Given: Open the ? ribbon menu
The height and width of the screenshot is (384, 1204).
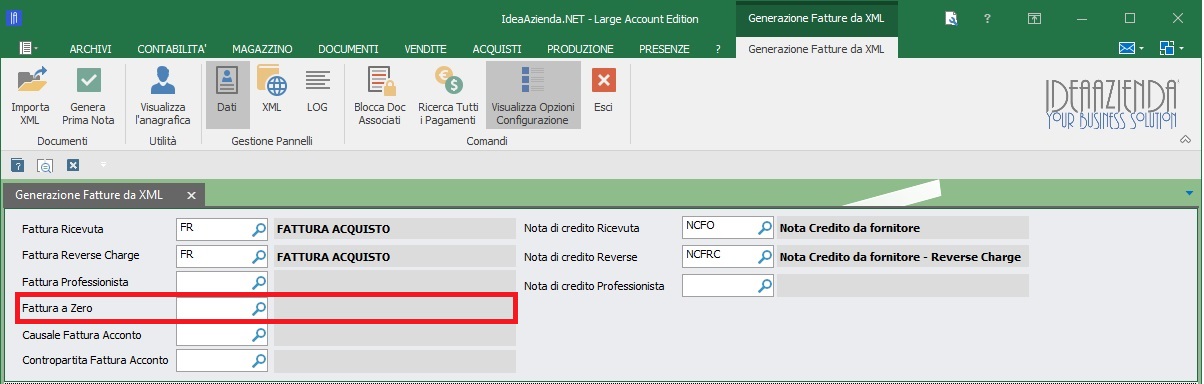Looking at the screenshot, I should (x=718, y=48).
